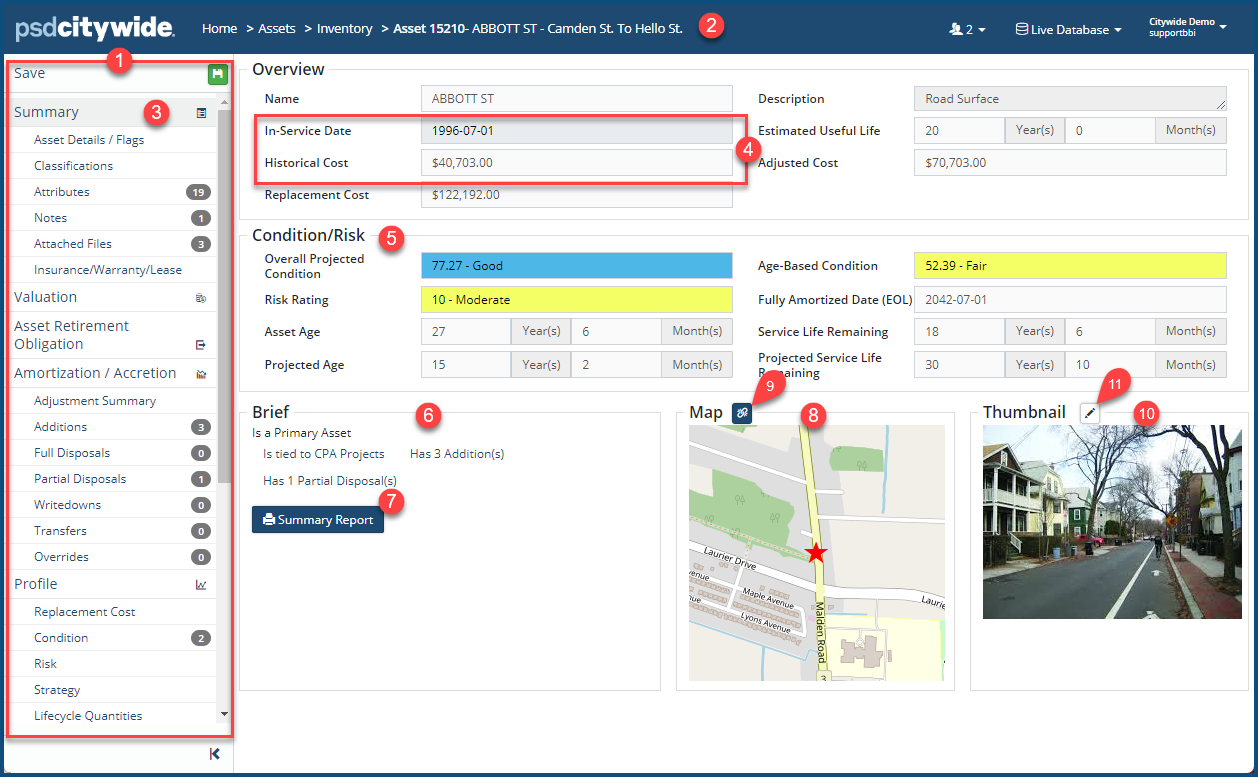Screen dimensions: 1258x777
Task: Click the Historical Cost input field
Action: pos(577,163)
